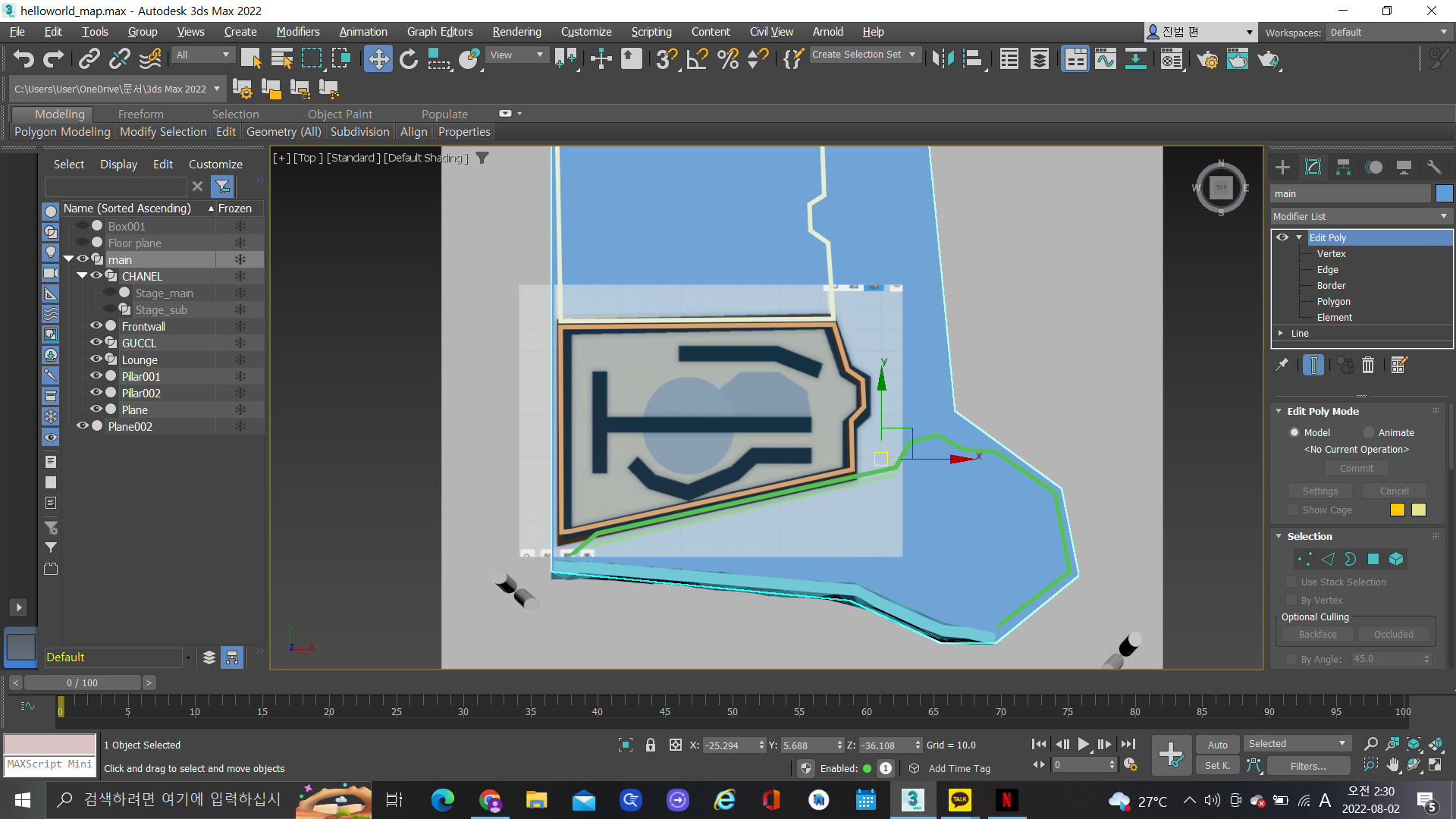The width and height of the screenshot is (1456, 819).
Task: Select the Rotate tool in main toolbar
Action: tap(409, 58)
